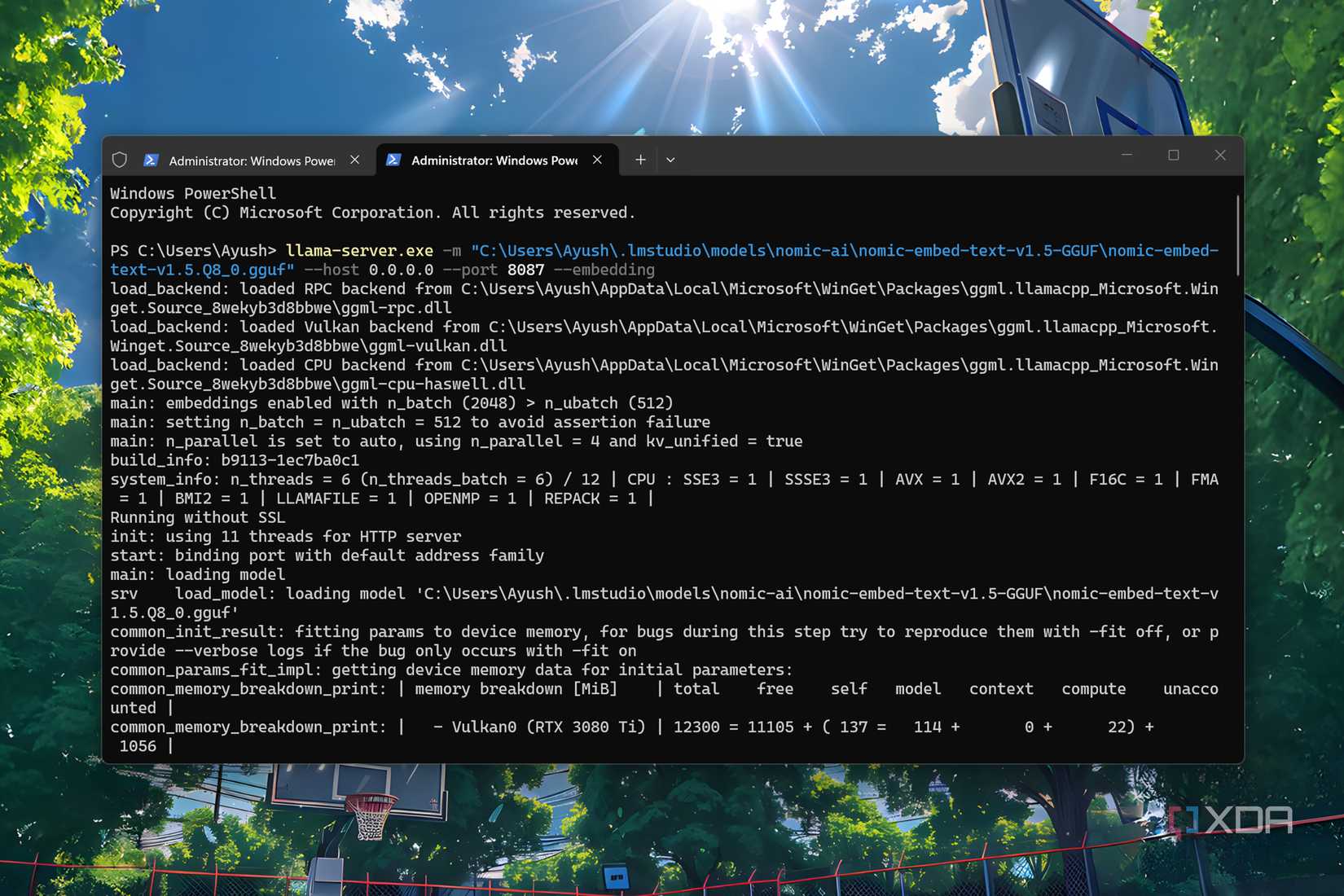Click the 'Windows PowerShell' header line
The height and width of the screenshot is (896, 1344).
[193, 193]
